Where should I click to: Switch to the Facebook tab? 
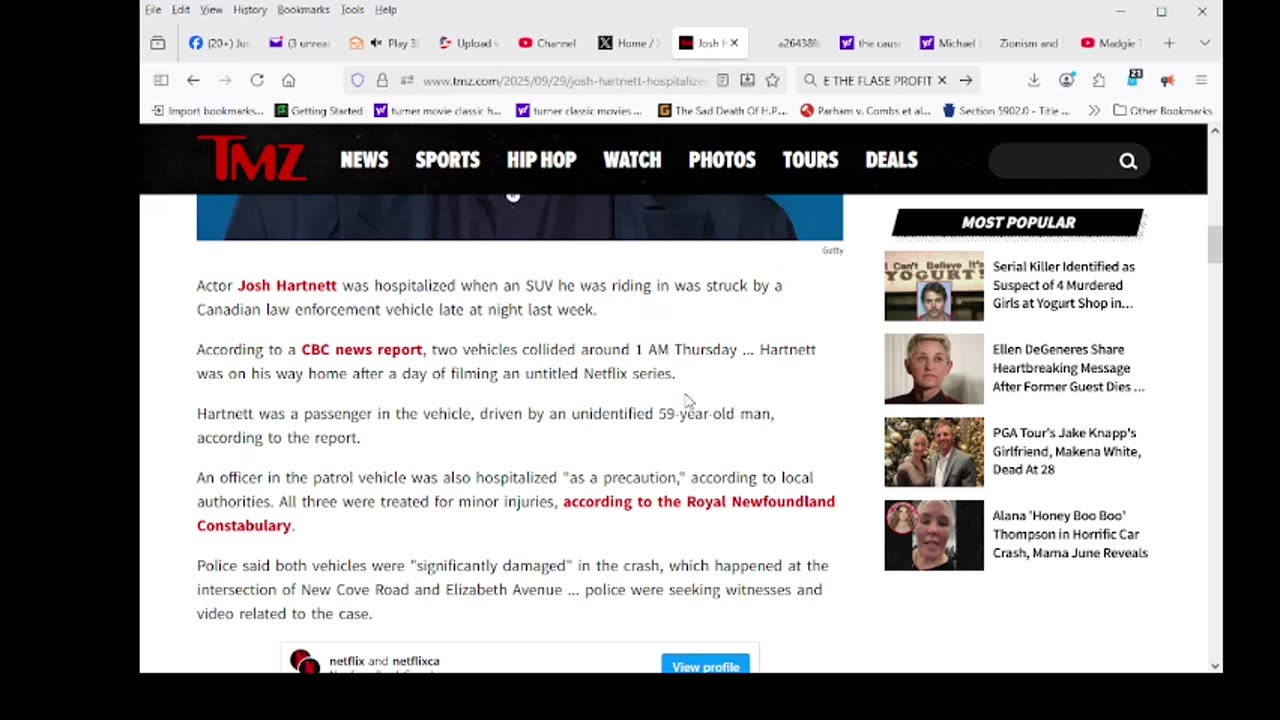218,43
